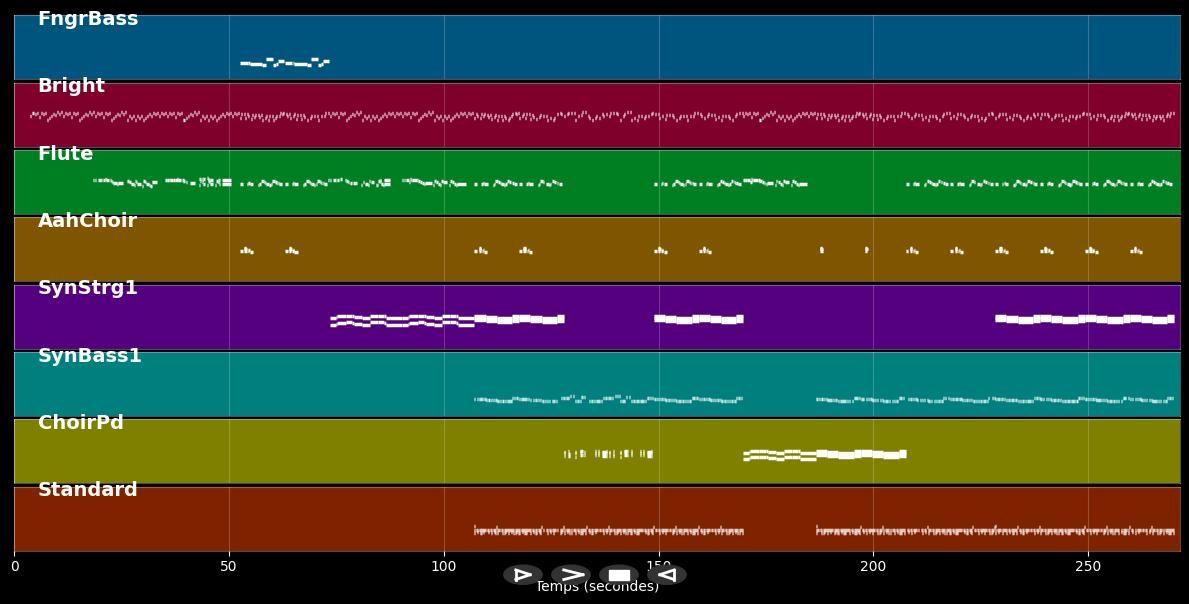This screenshot has height=604, width=1189.
Task: Click the 100 tick on the time axis
Action: [444, 566]
